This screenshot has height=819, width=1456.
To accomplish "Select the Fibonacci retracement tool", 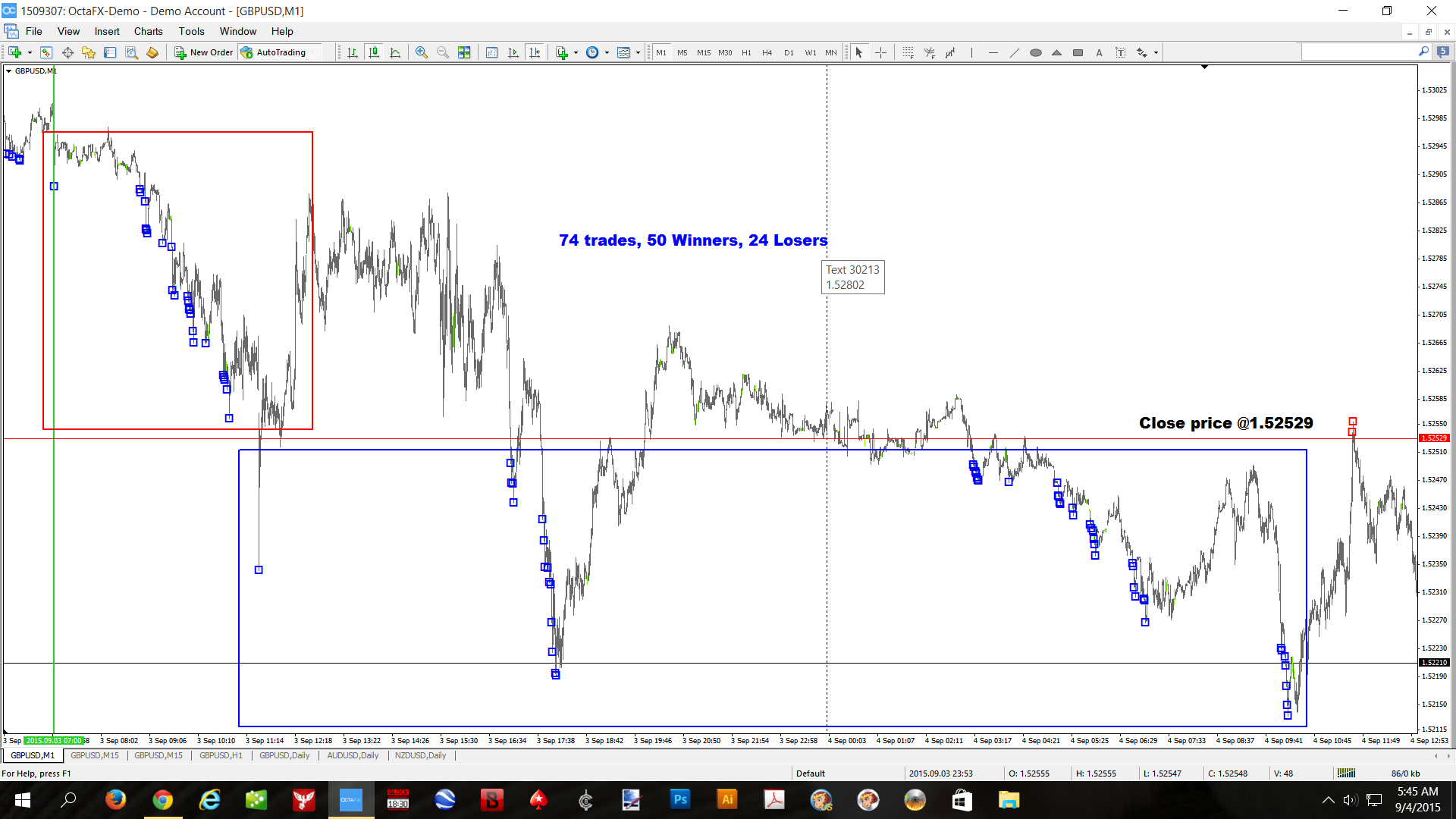I will (908, 52).
